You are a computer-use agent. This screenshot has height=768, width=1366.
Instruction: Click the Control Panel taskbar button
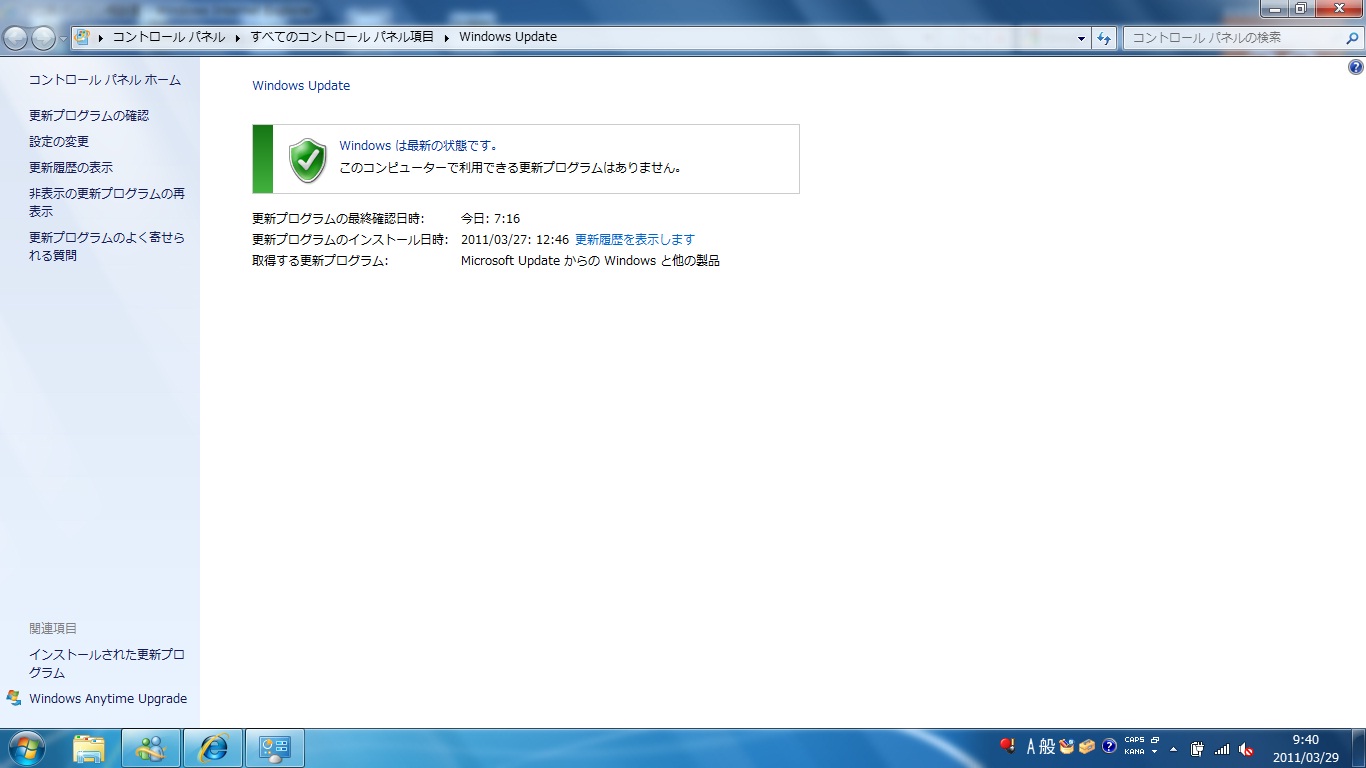point(275,748)
